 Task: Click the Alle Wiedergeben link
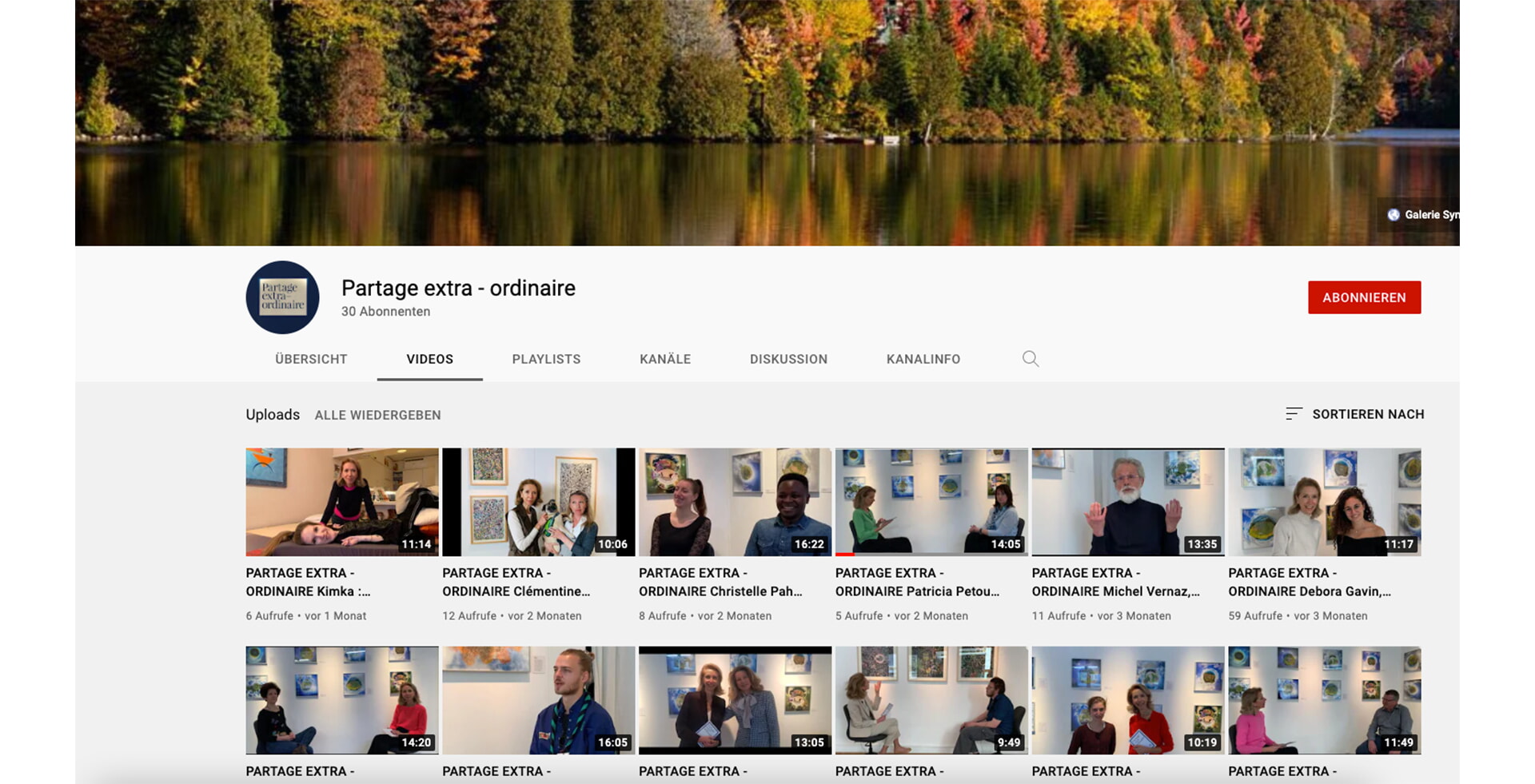tap(377, 416)
